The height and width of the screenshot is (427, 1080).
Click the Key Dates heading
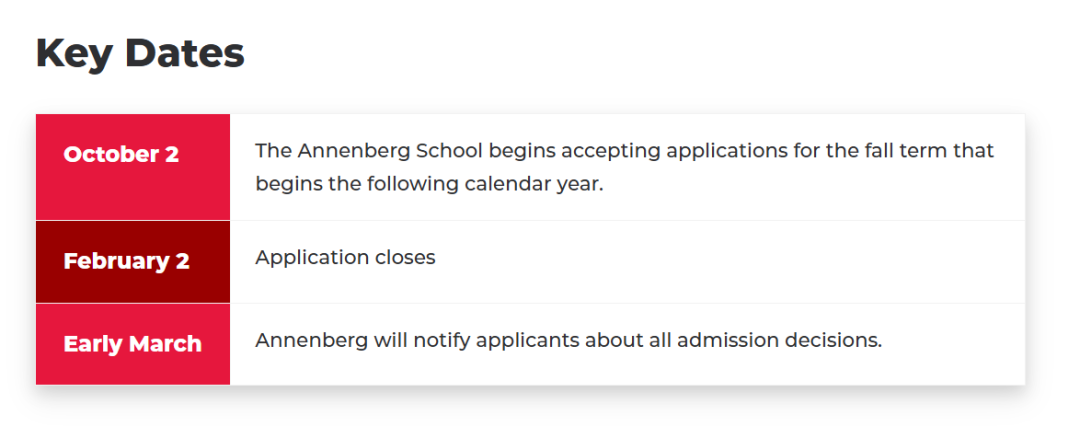pos(140,54)
